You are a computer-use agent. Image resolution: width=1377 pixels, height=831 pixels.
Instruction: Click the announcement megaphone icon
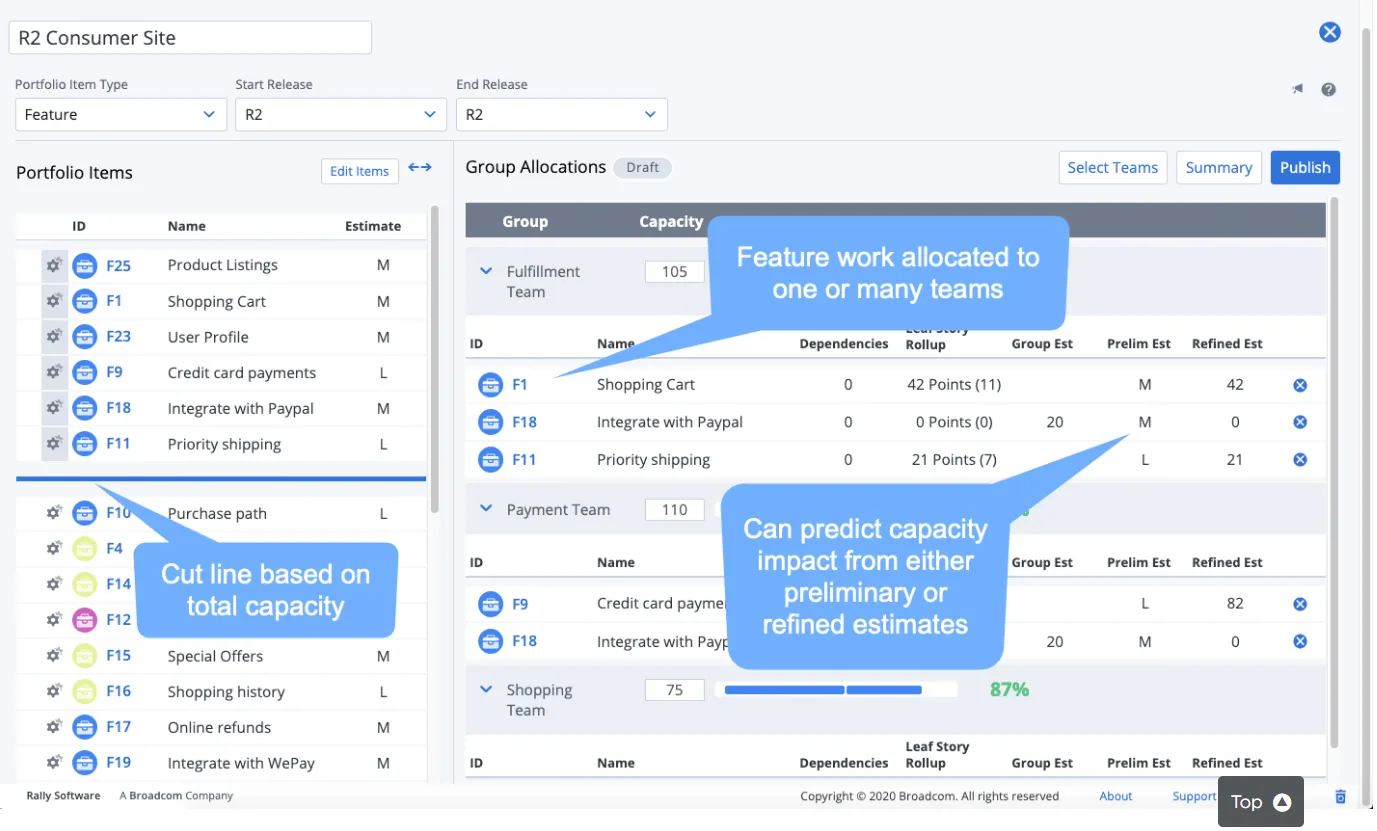pyautogui.click(x=1298, y=89)
